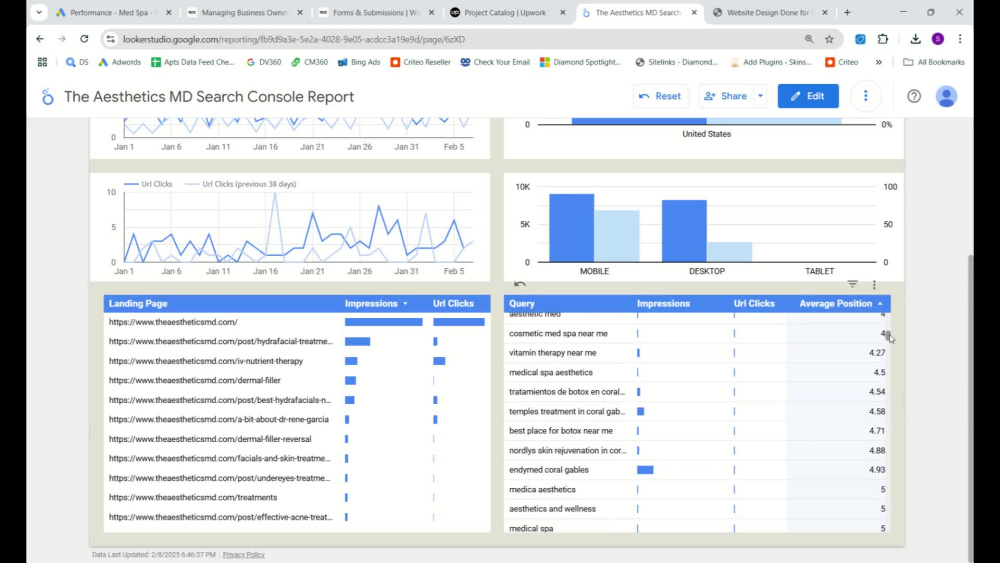Open the Criteo Reseller bookmark
Viewport: 1000px width, 563px height.
[420, 62]
